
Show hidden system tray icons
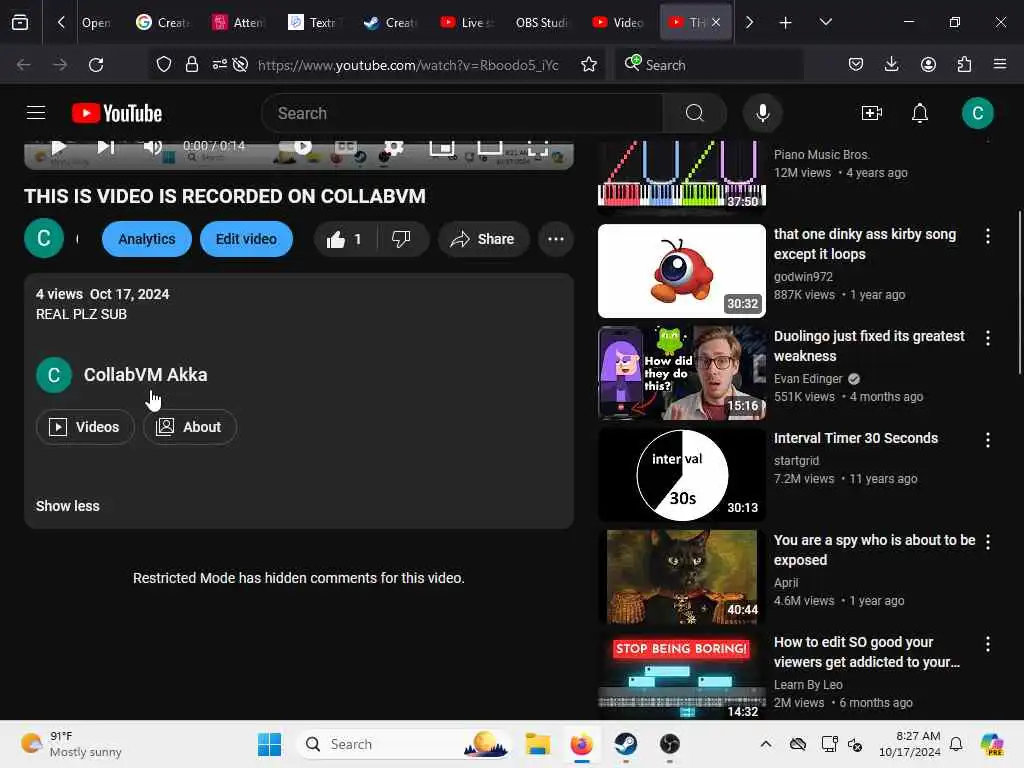click(765, 744)
